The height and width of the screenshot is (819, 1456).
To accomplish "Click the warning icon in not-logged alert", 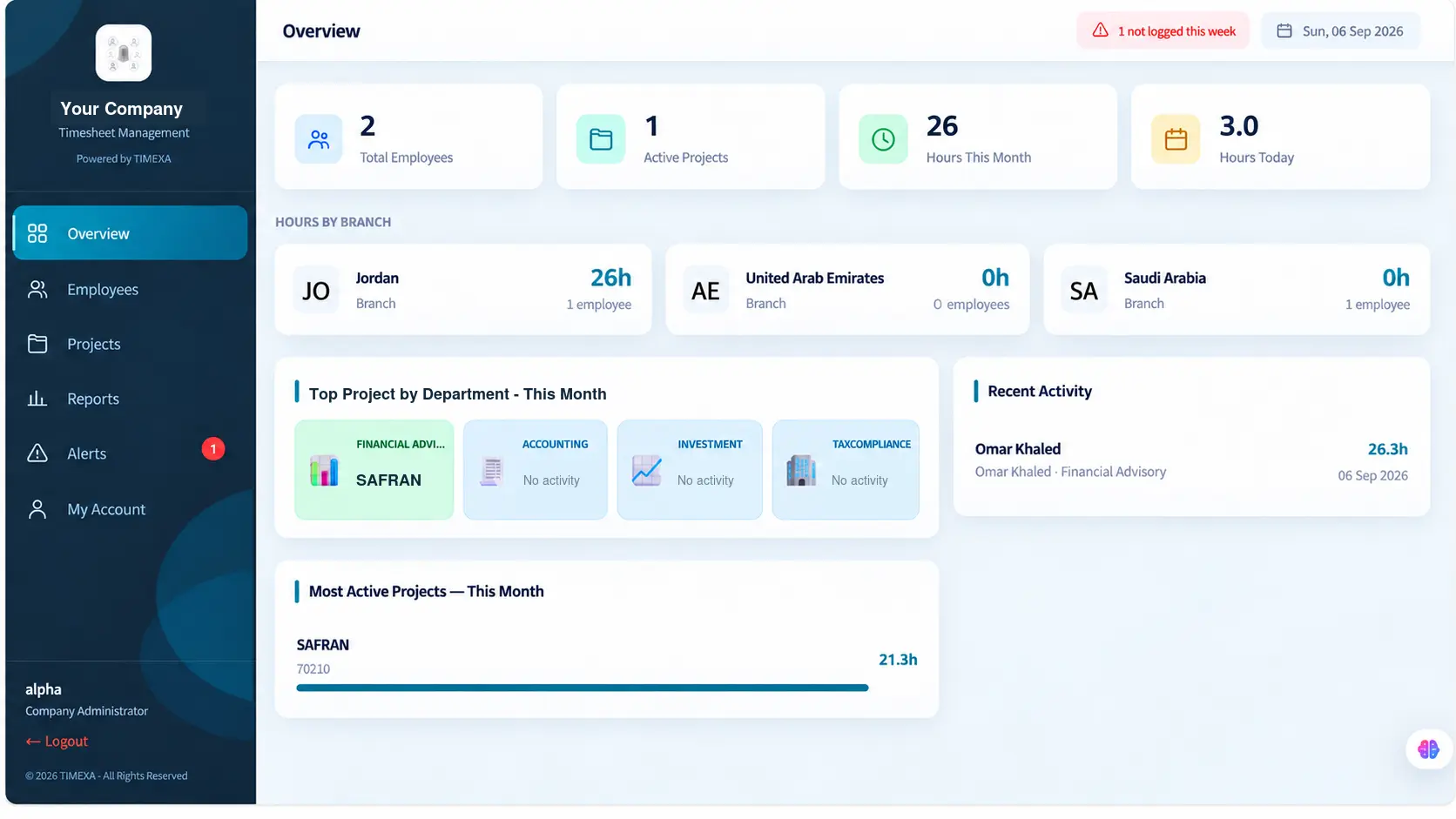I will click(x=1101, y=30).
